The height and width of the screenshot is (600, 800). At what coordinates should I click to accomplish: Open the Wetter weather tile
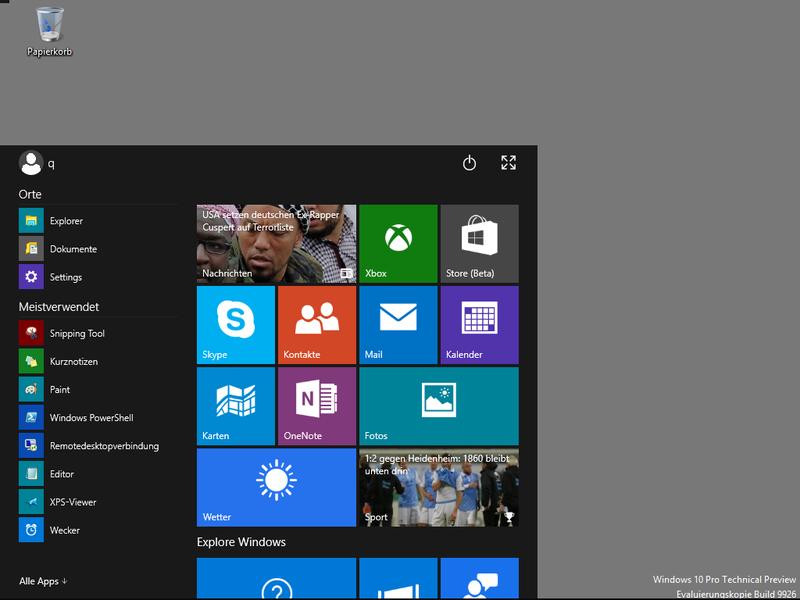point(277,487)
